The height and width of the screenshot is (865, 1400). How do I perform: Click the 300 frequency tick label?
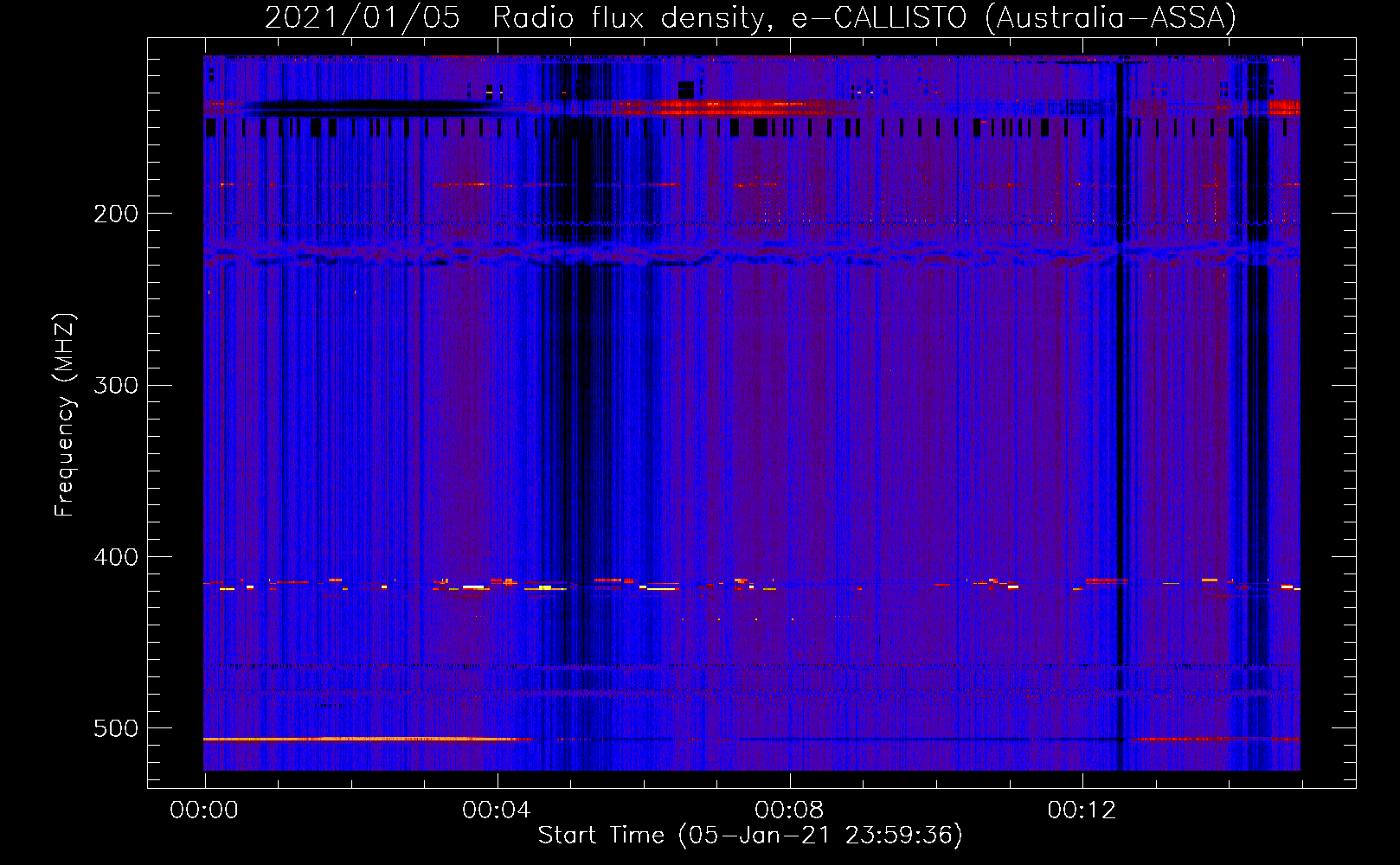pos(116,385)
